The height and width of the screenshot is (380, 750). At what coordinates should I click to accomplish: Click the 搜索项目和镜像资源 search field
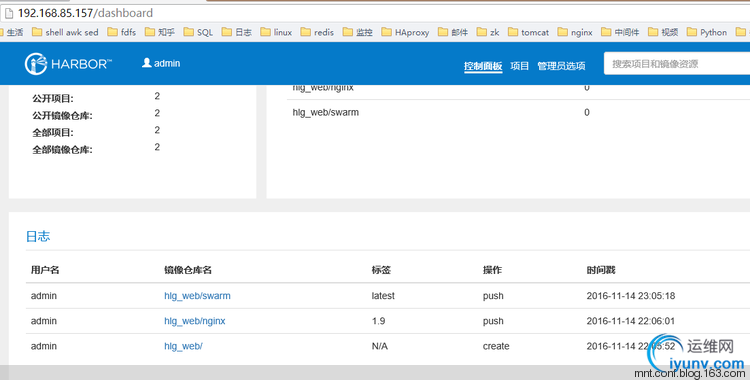coord(677,64)
